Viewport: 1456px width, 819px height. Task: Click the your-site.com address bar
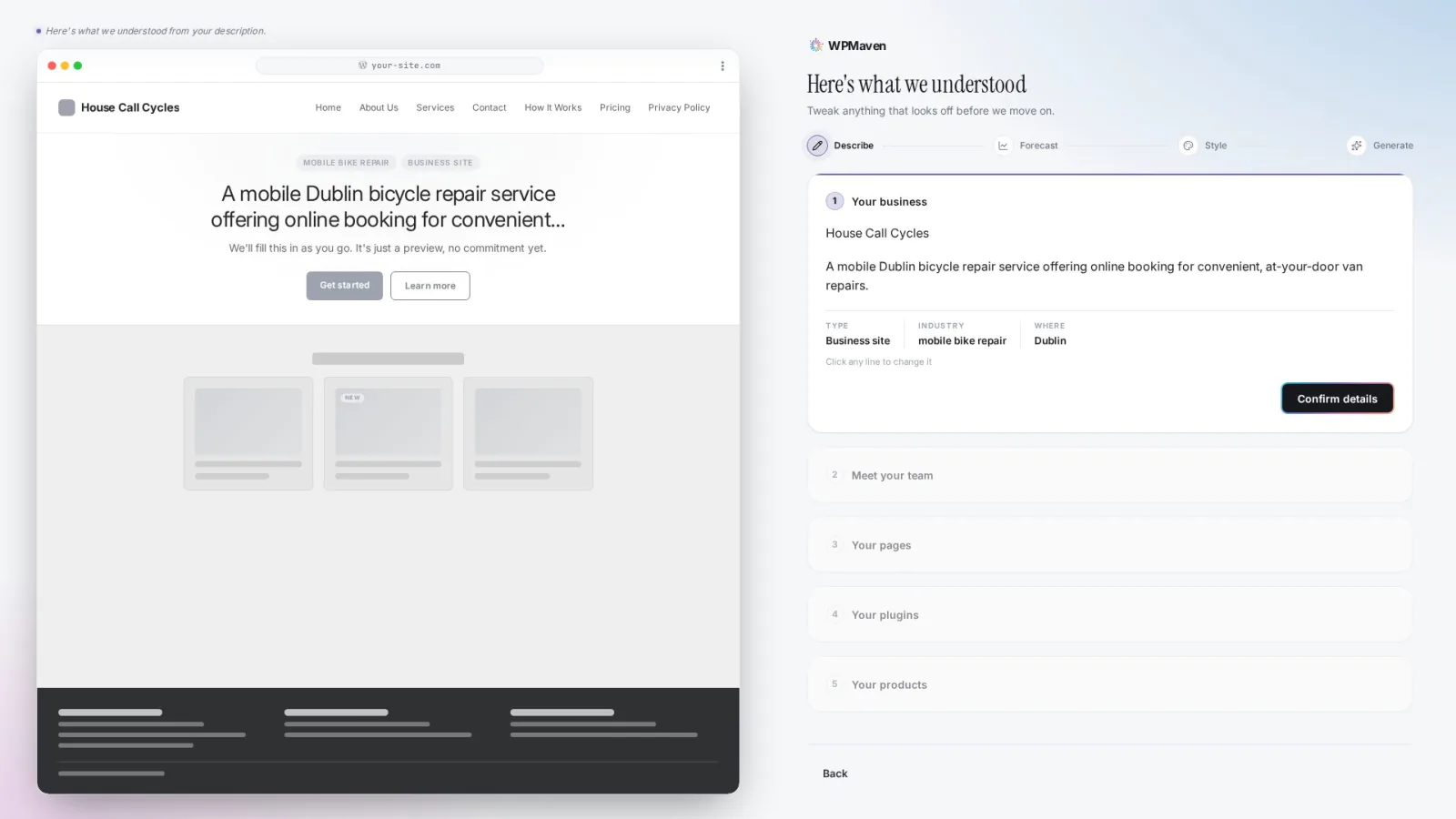(x=400, y=66)
